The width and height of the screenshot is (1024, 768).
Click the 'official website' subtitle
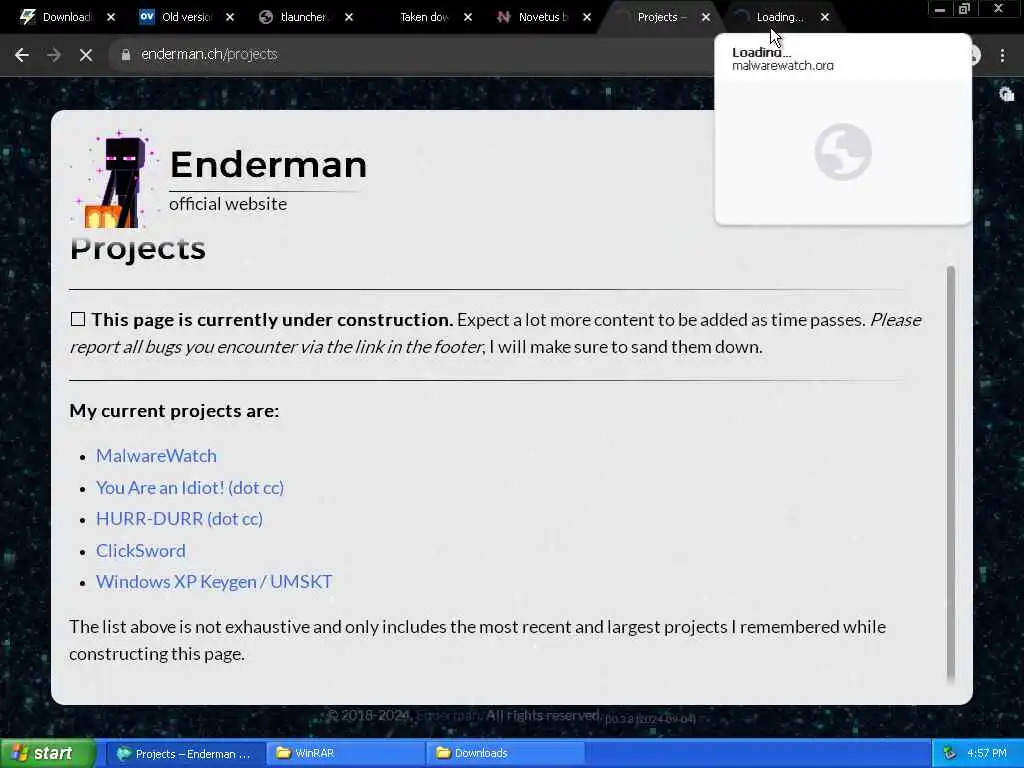tap(228, 204)
